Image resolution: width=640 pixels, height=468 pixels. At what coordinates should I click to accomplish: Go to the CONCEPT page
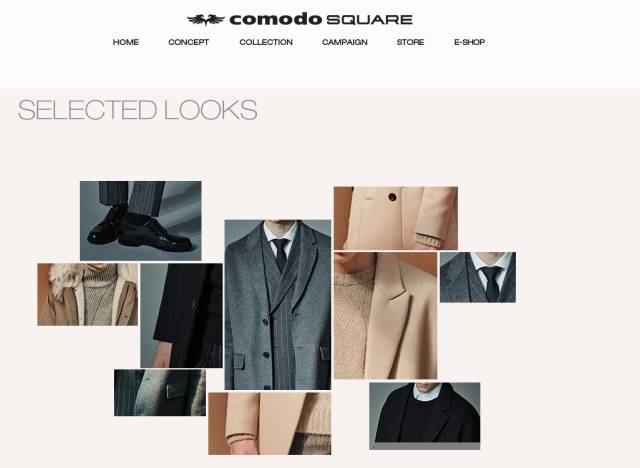[x=189, y=42]
